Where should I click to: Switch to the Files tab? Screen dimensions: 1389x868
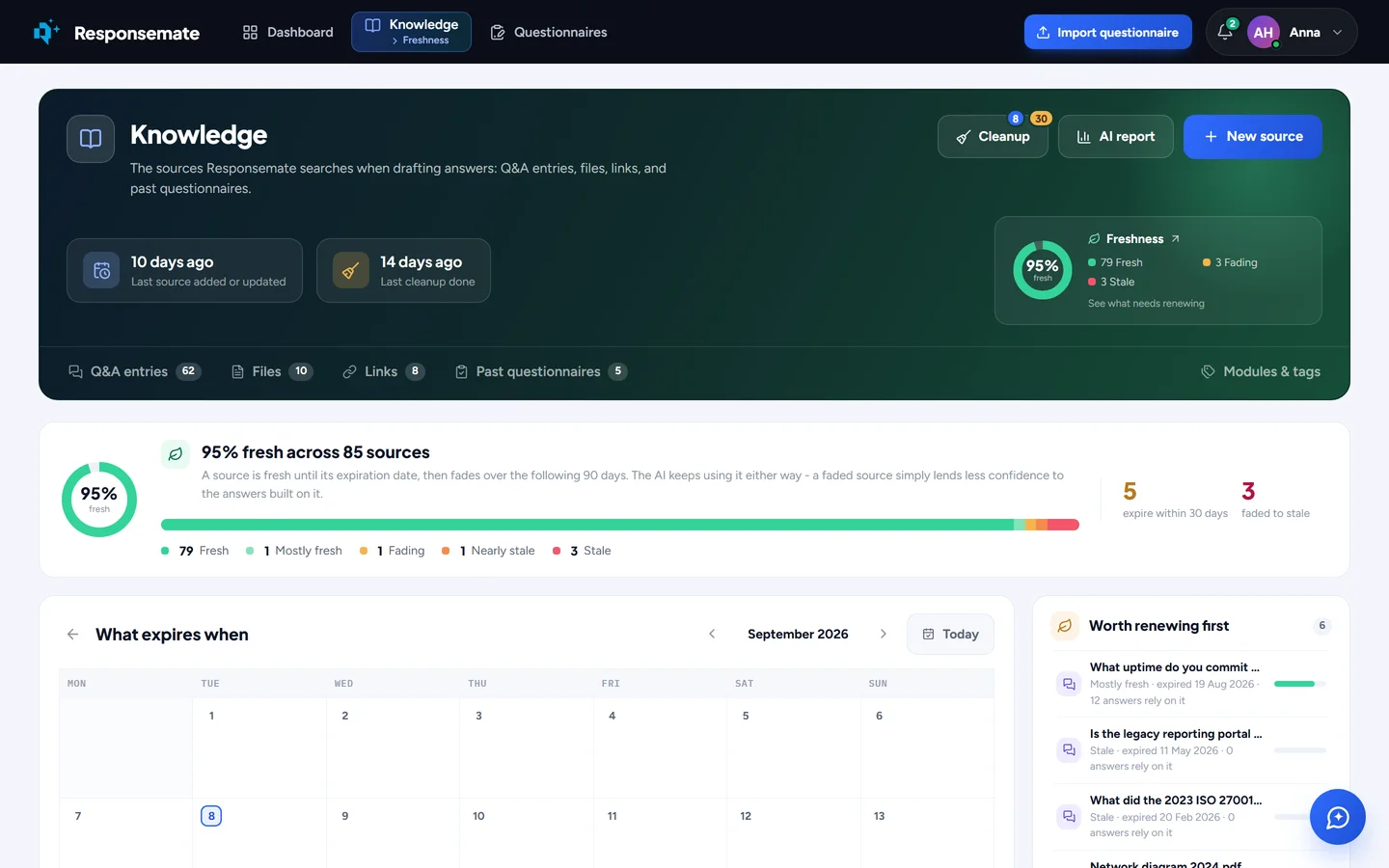click(x=272, y=371)
